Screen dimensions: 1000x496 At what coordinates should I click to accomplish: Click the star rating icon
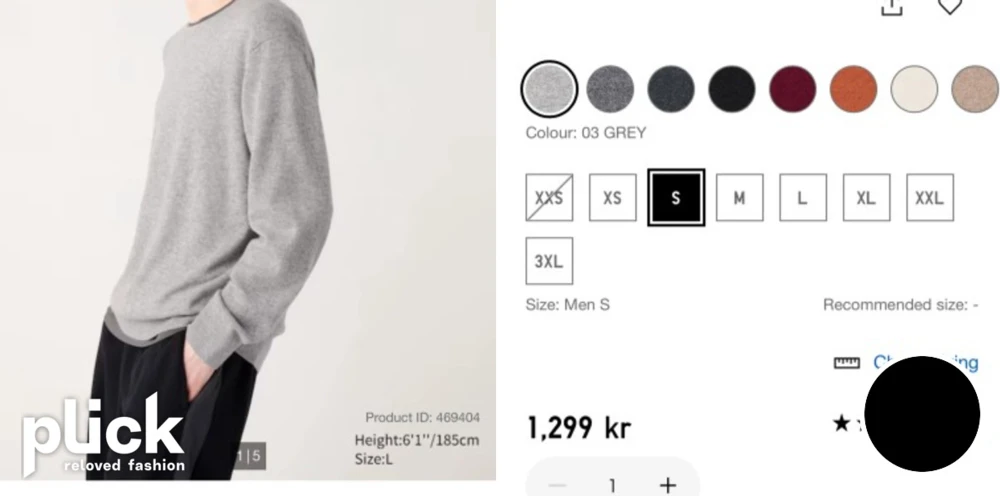coord(842,422)
